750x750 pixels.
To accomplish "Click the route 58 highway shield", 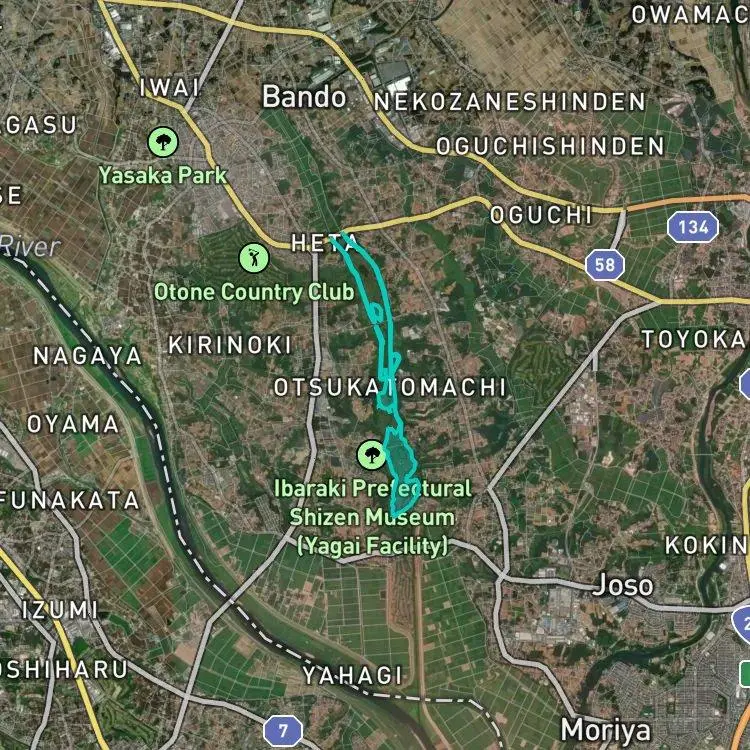I will coord(605,265).
